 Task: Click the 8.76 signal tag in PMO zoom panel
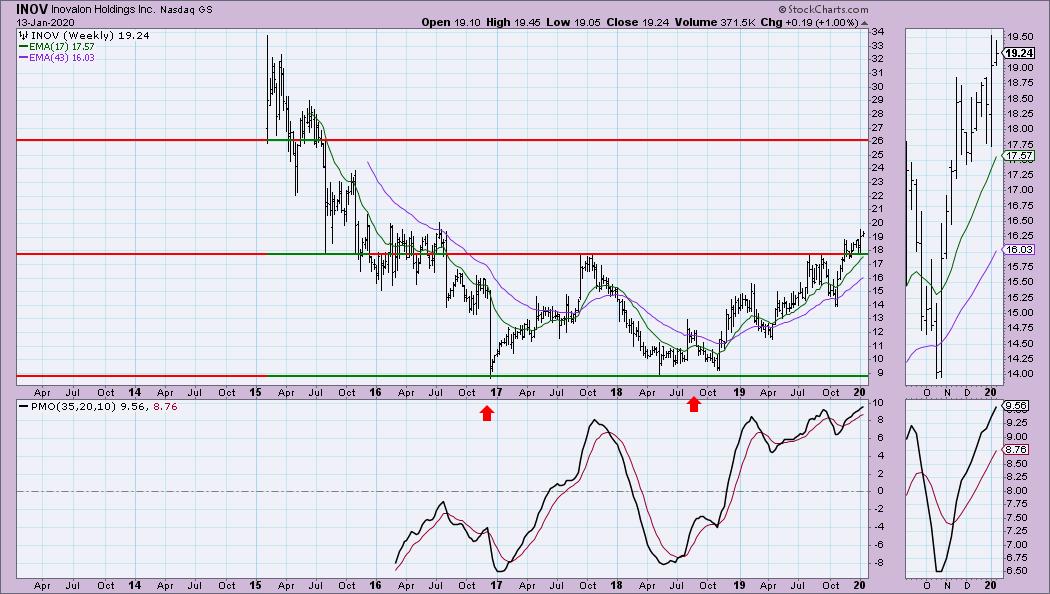(x=1017, y=450)
